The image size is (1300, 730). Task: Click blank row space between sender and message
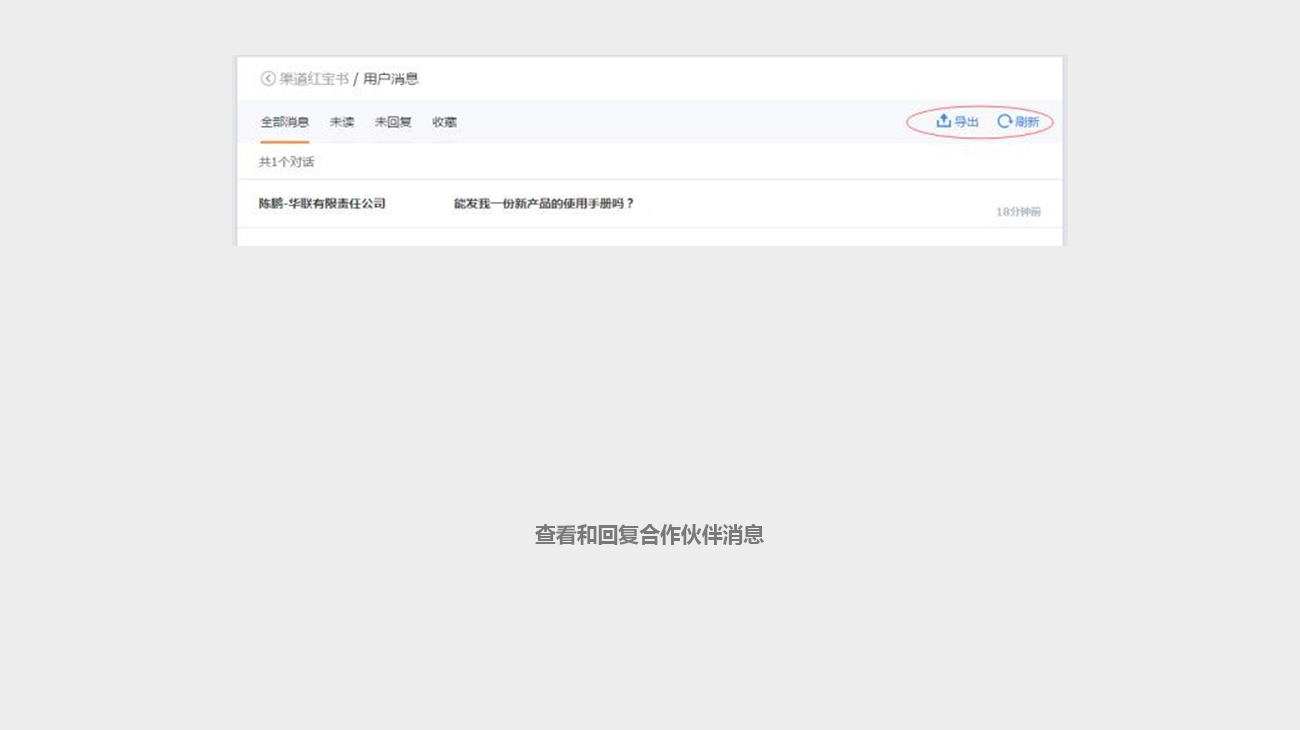pos(420,204)
